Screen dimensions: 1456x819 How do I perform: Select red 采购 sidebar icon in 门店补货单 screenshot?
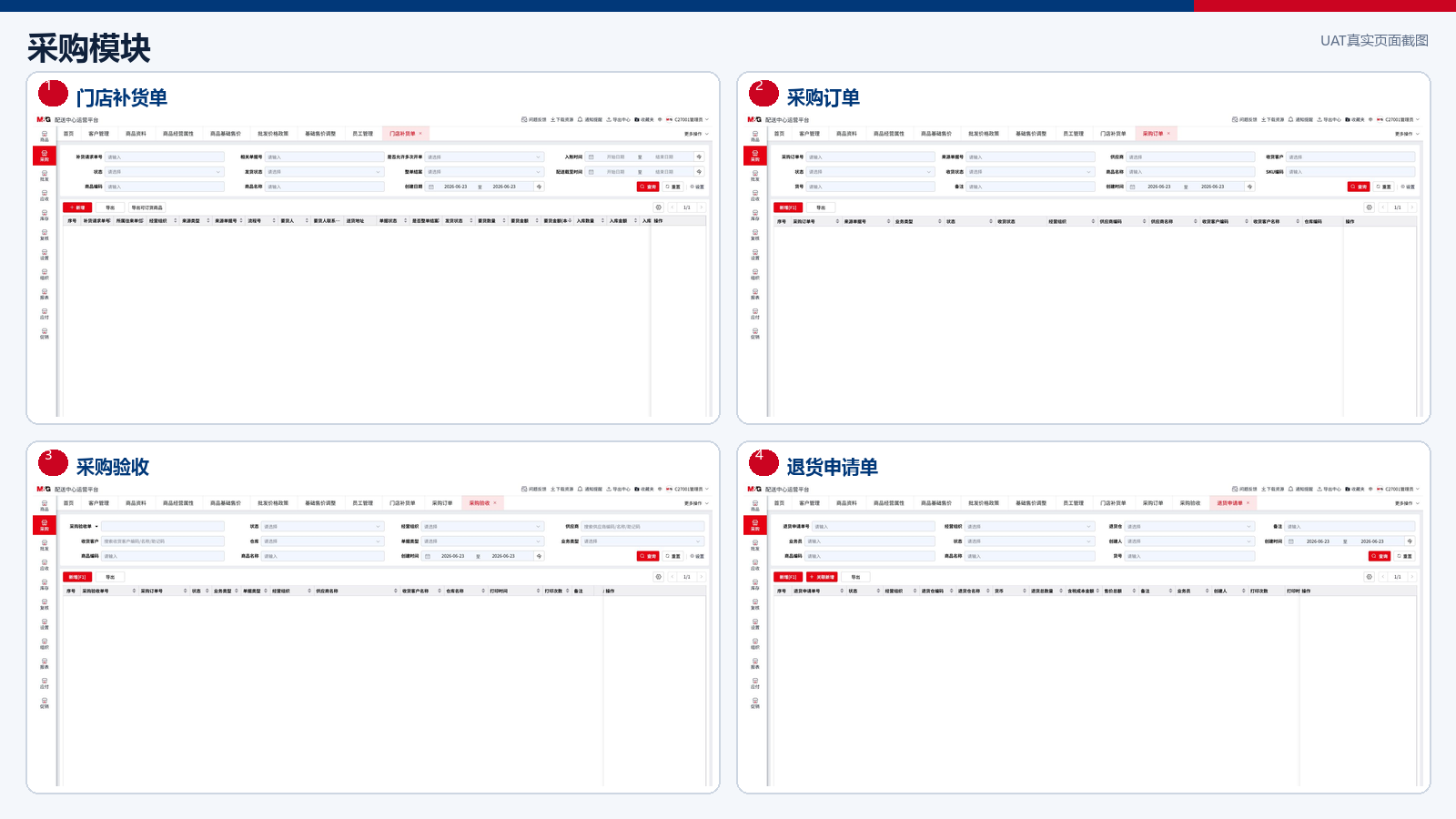click(x=44, y=156)
